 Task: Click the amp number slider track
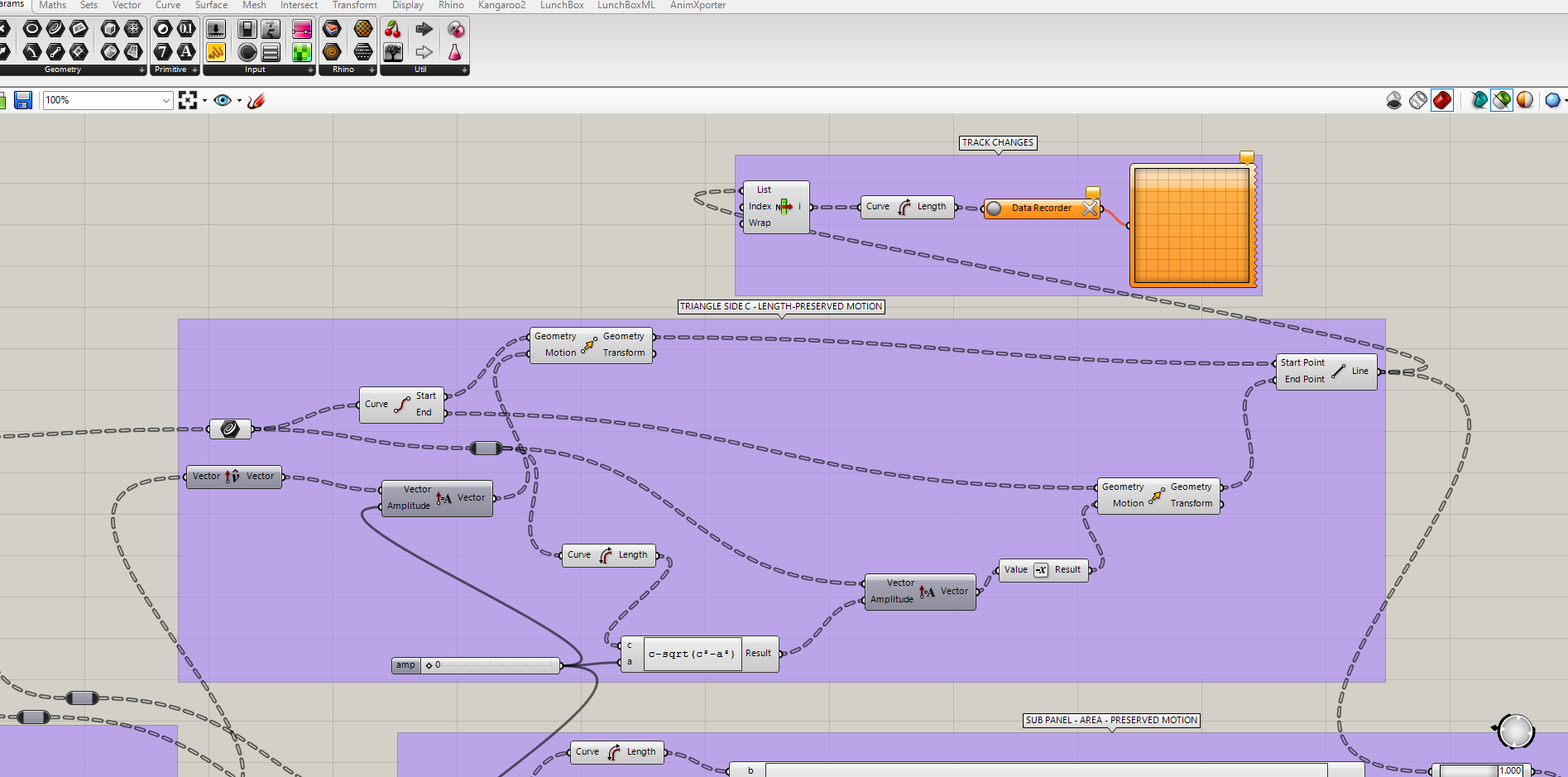pos(491,665)
